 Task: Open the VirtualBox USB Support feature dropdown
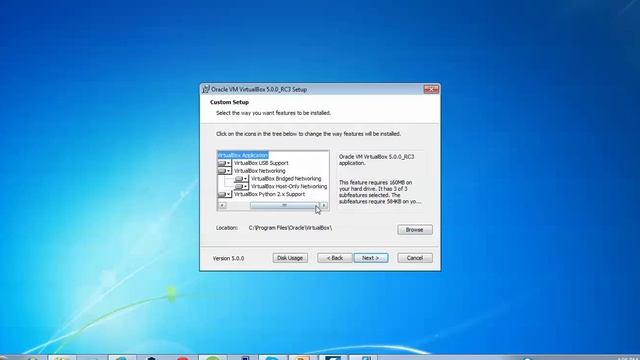(x=224, y=163)
